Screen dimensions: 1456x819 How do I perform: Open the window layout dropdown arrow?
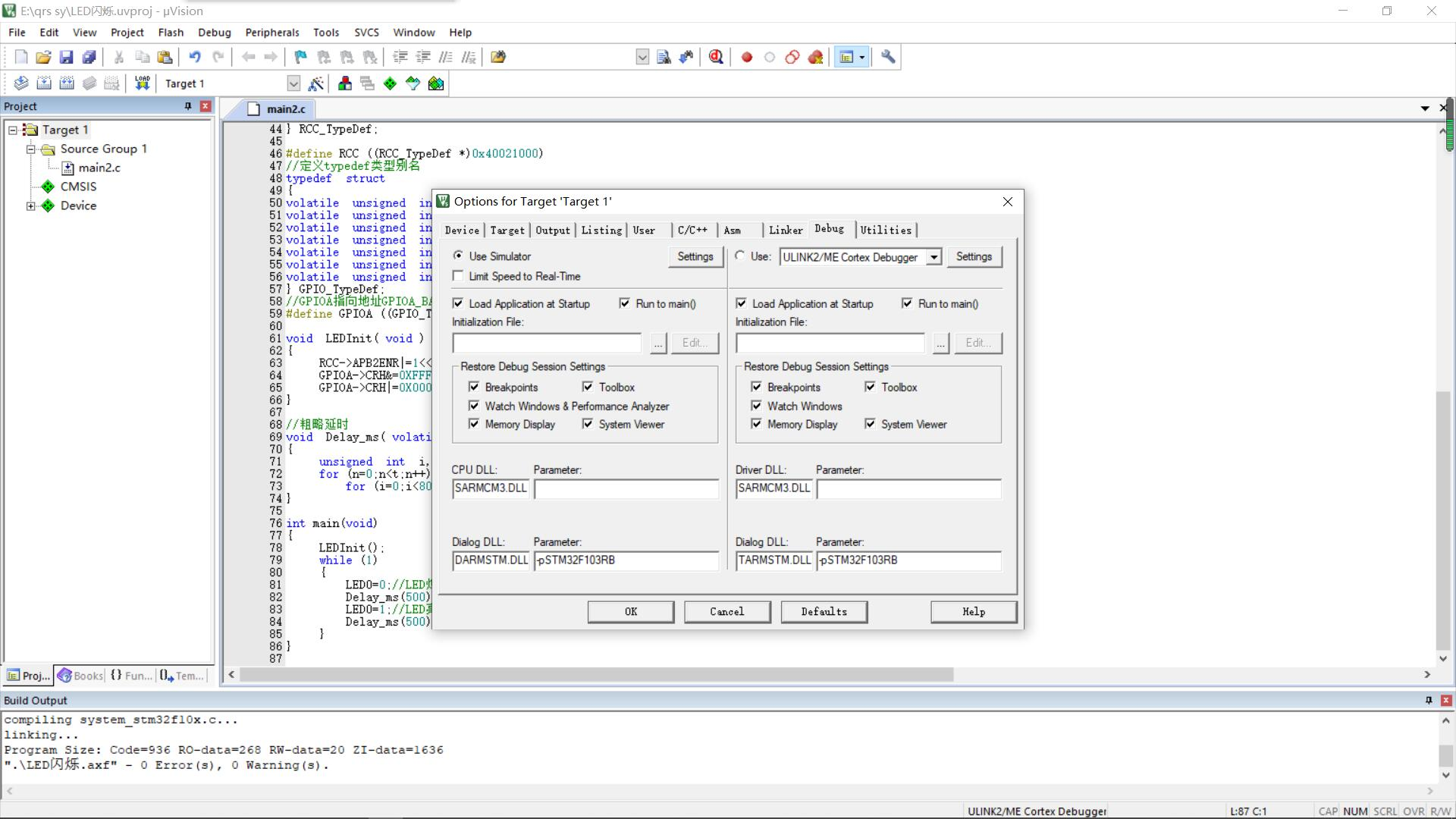coord(862,57)
